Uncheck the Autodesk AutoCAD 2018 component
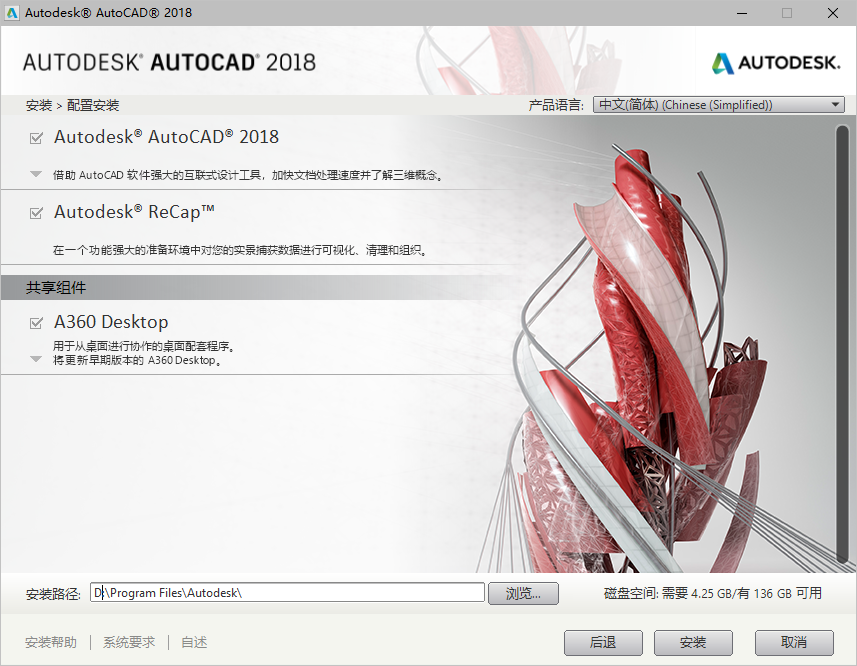The height and width of the screenshot is (666, 857). pos(36,137)
